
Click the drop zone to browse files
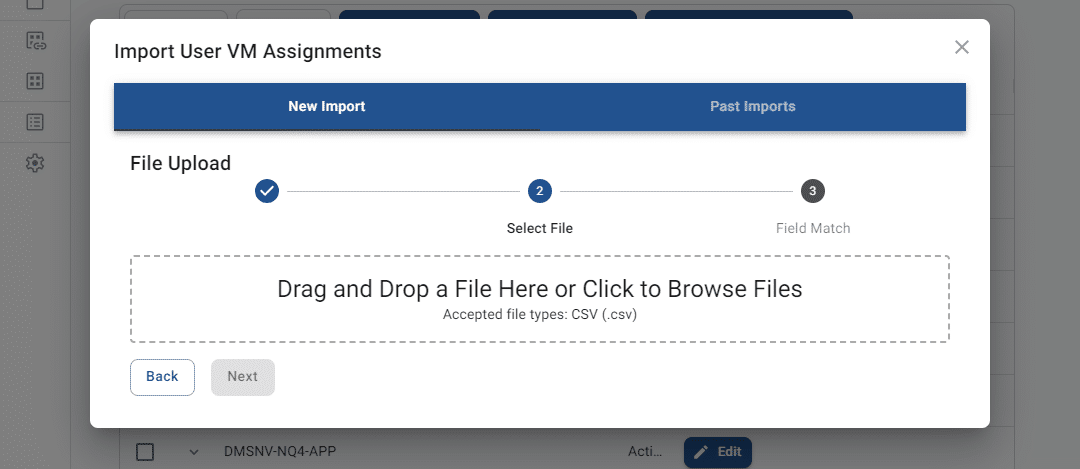(x=539, y=299)
